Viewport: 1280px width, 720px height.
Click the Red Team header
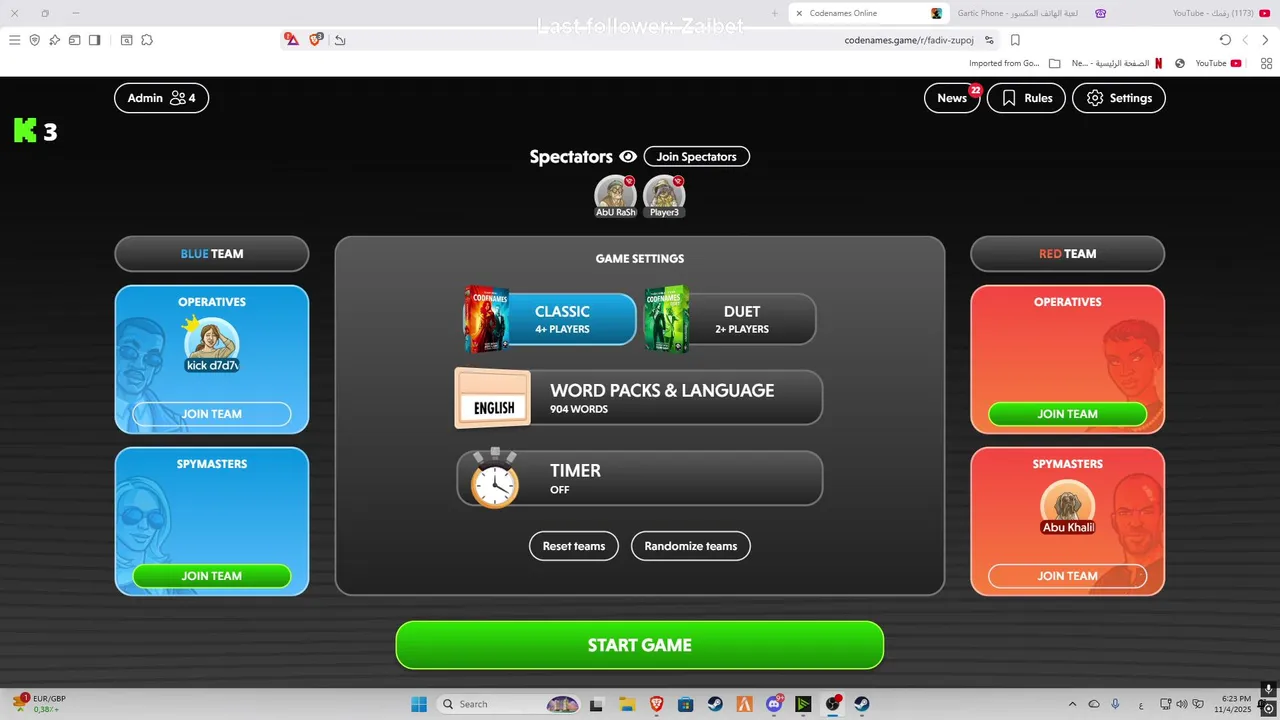coord(1068,254)
